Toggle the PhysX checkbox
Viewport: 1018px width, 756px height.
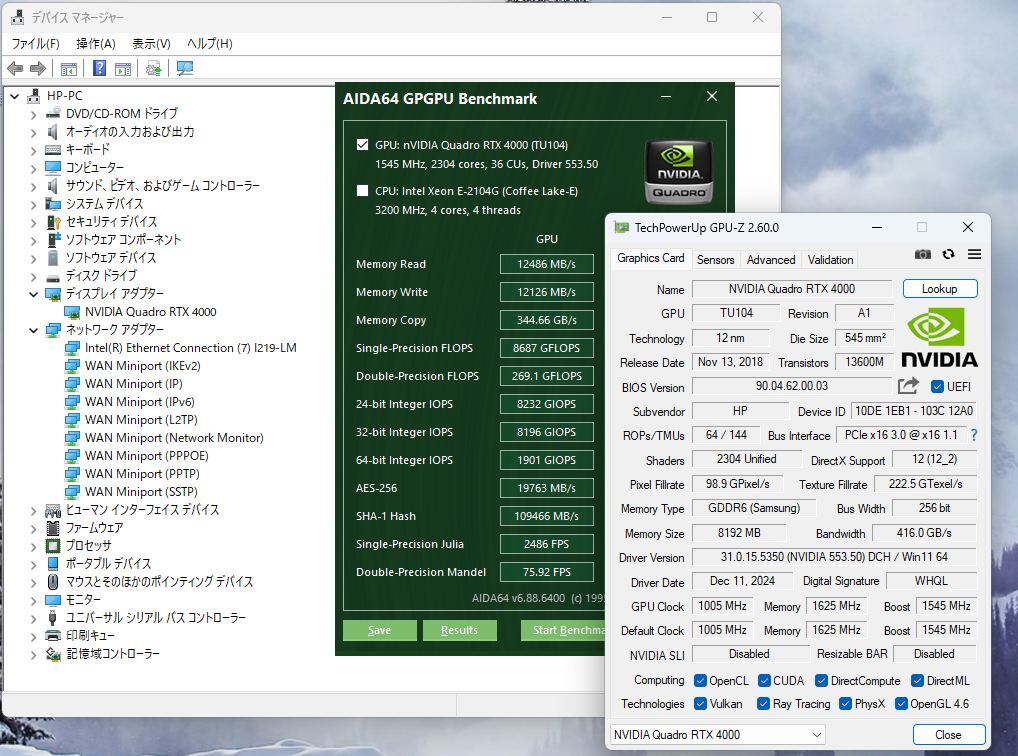pyautogui.click(x=845, y=703)
